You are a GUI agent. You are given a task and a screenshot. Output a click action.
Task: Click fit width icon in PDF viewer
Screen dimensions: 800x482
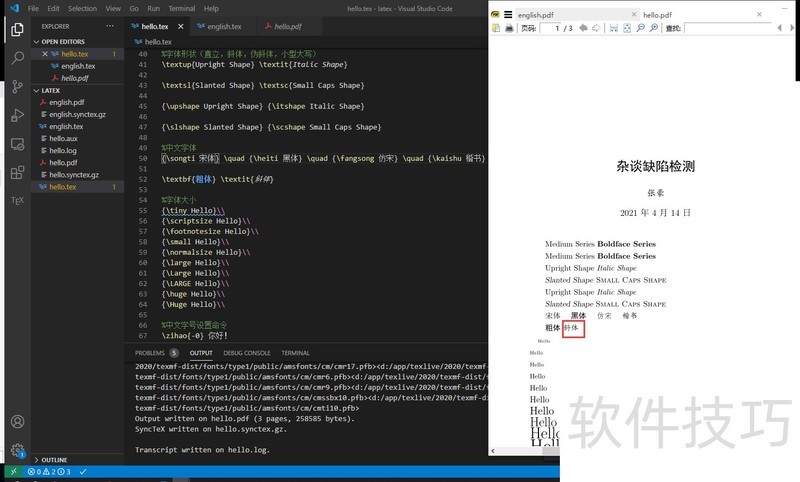[614, 28]
